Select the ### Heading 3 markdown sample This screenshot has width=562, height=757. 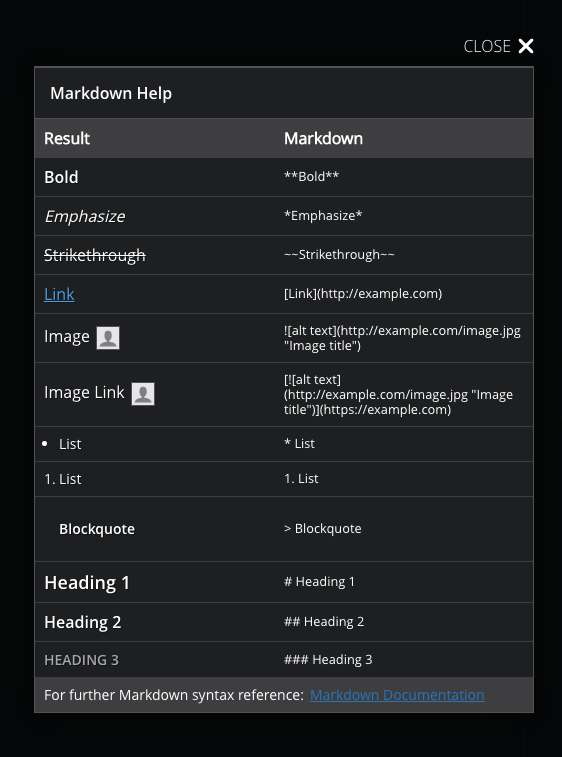(328, 659)
